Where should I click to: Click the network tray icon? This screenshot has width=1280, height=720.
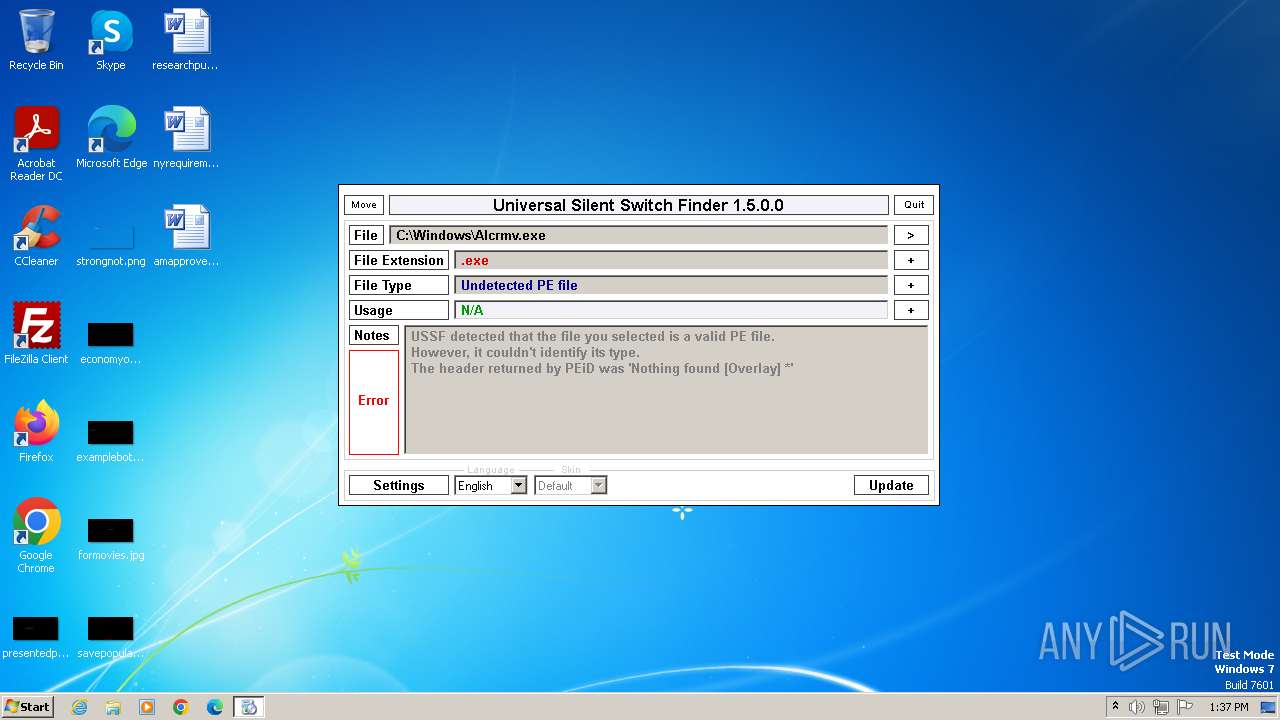(1161, 707)
